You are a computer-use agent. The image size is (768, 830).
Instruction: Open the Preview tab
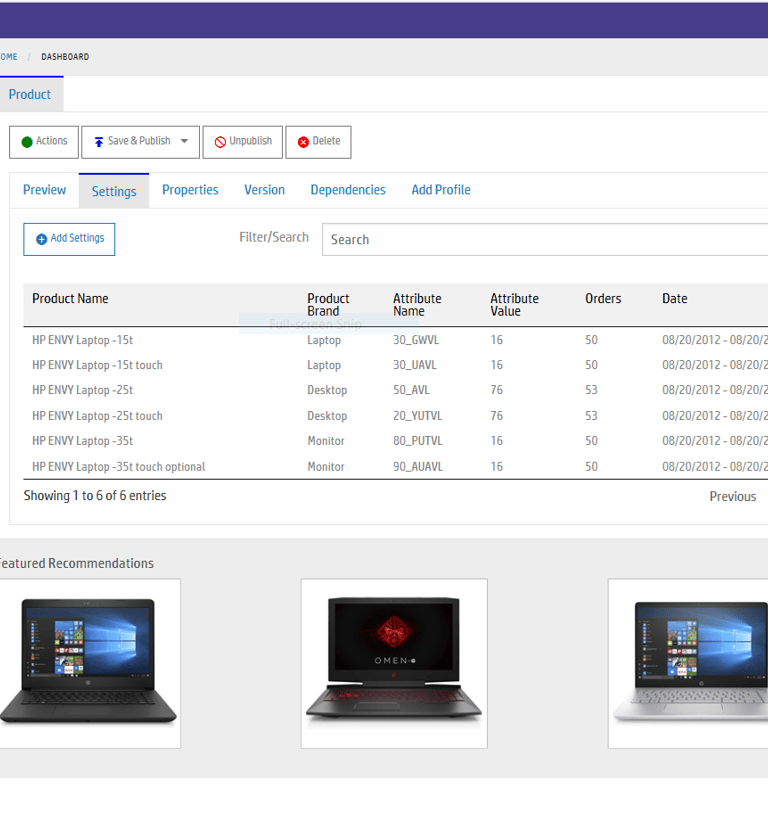[x=44, y=190]
